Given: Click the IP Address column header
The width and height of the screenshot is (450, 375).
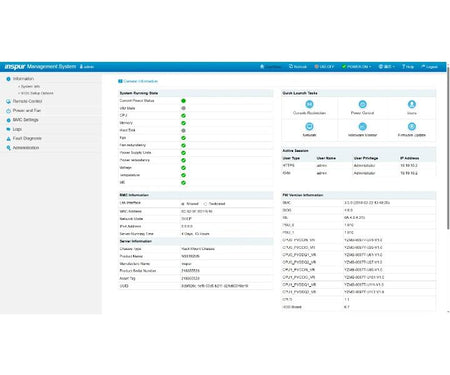Looking at the screenshot, I should 410,158.
